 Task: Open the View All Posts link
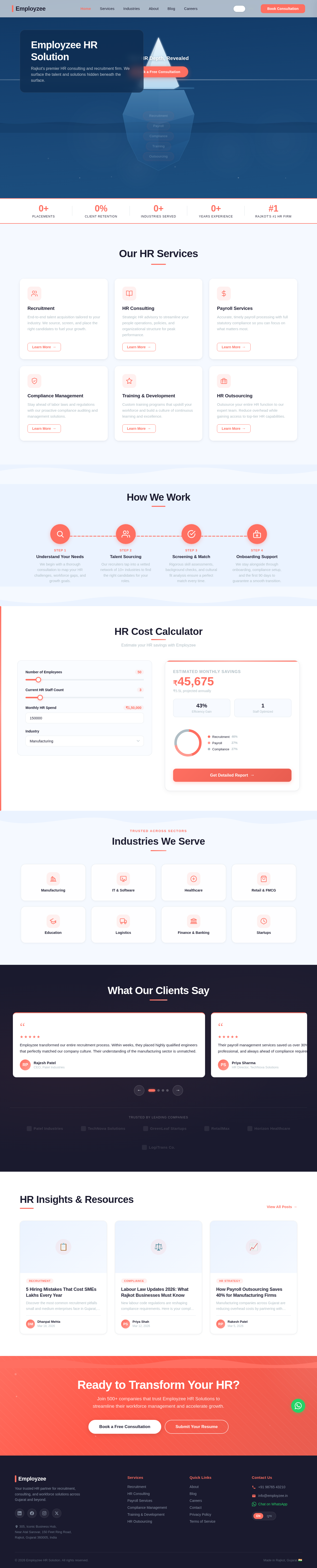click(x=281, y=1206)
